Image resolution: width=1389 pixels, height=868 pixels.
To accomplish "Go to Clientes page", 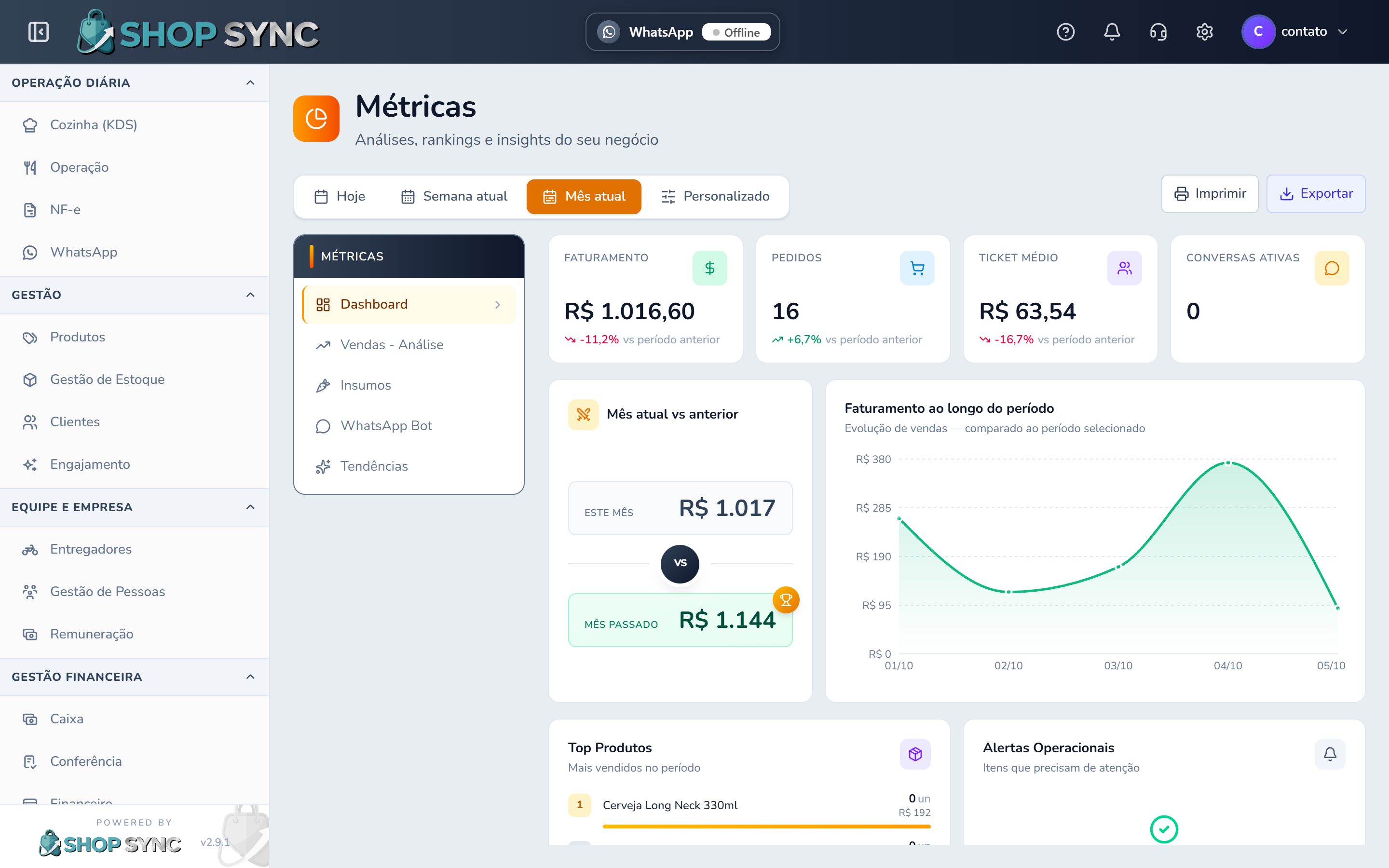I will click(134, 422).
